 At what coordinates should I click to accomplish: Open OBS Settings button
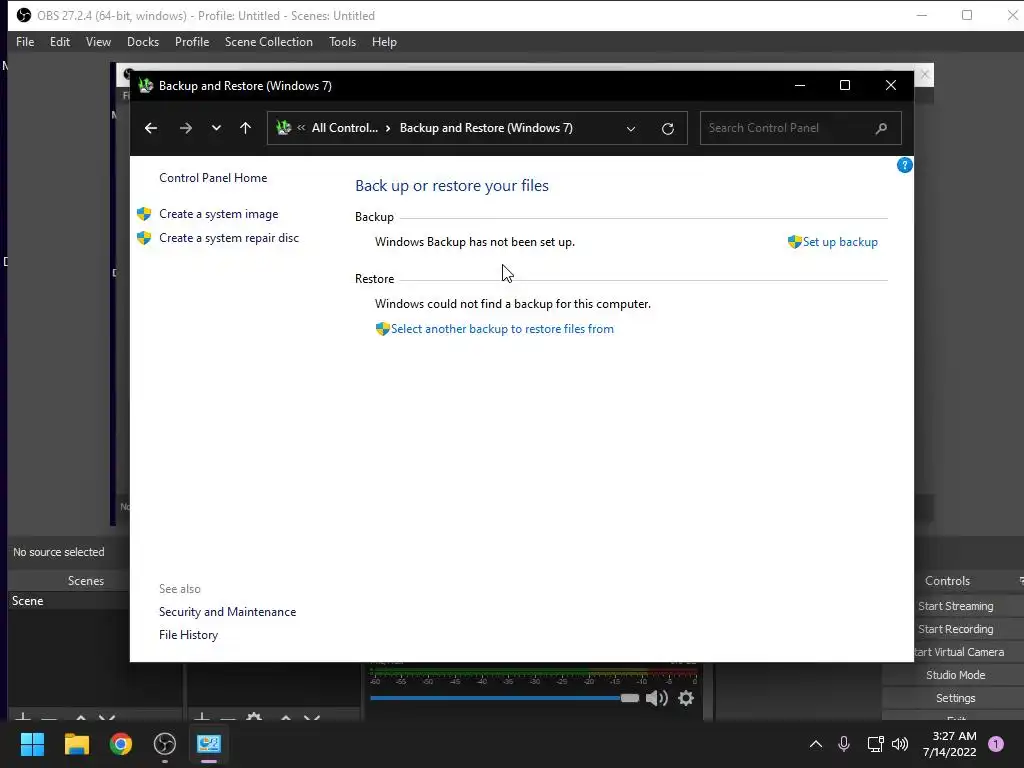(x=955, y=698)
